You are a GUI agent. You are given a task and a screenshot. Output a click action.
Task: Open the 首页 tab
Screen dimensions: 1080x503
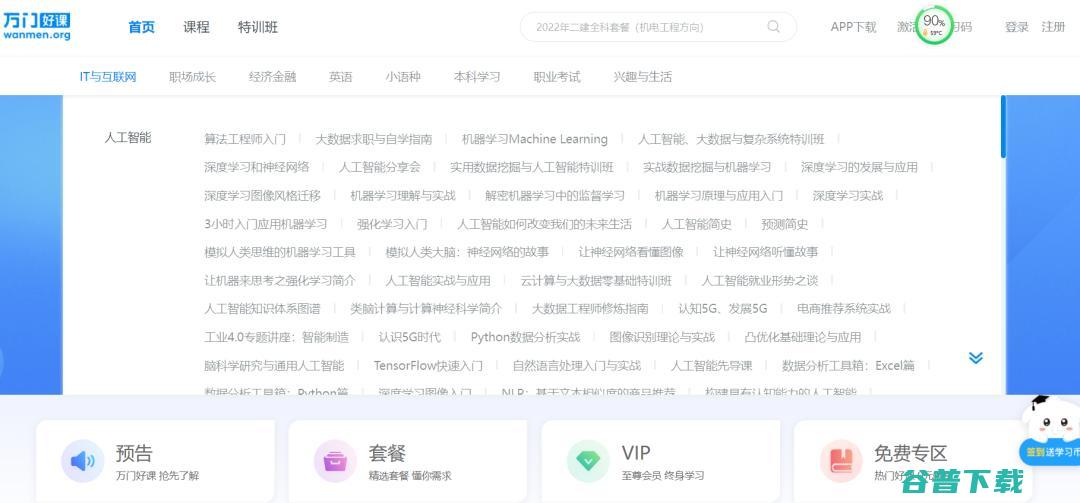[141, 27]
